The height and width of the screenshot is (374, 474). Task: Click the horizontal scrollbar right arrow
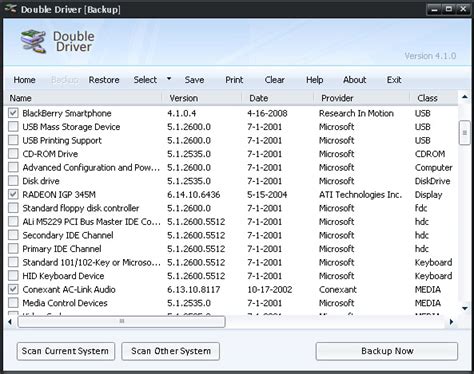[x=451, y=322]
